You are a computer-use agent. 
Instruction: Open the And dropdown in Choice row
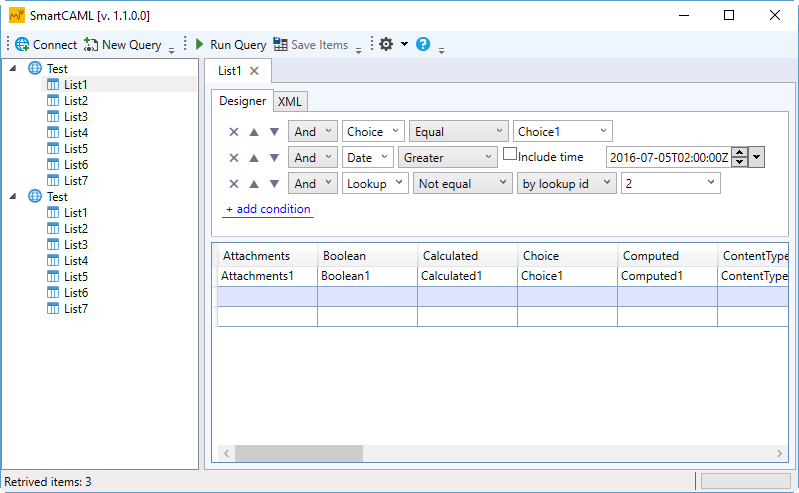[313, 132]
